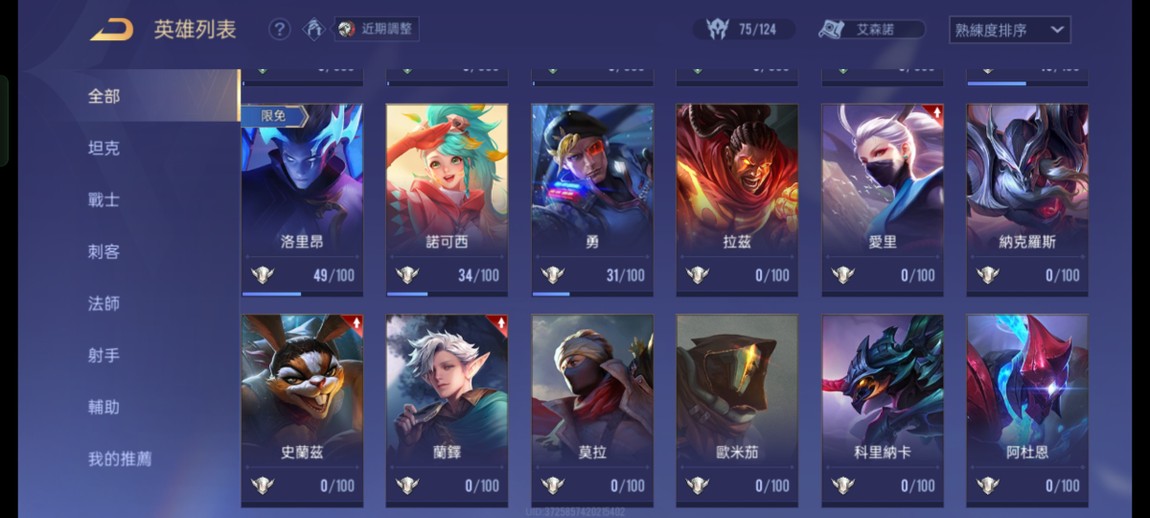This screenshot has width=1150, height=518.
Task: Open the question mark help icon
Action: [x=279, y=29]
